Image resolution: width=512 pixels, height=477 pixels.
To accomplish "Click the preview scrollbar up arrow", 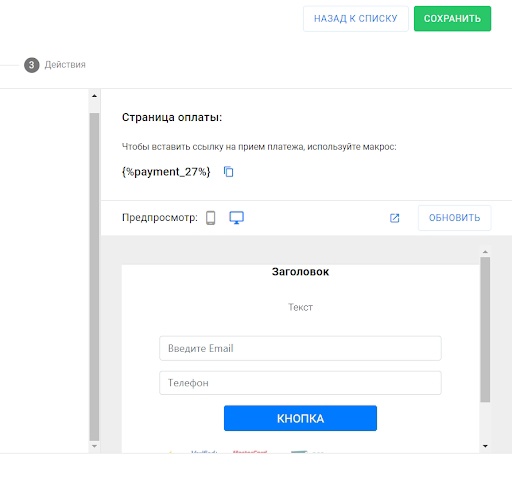I will click(x=485, y=252).
